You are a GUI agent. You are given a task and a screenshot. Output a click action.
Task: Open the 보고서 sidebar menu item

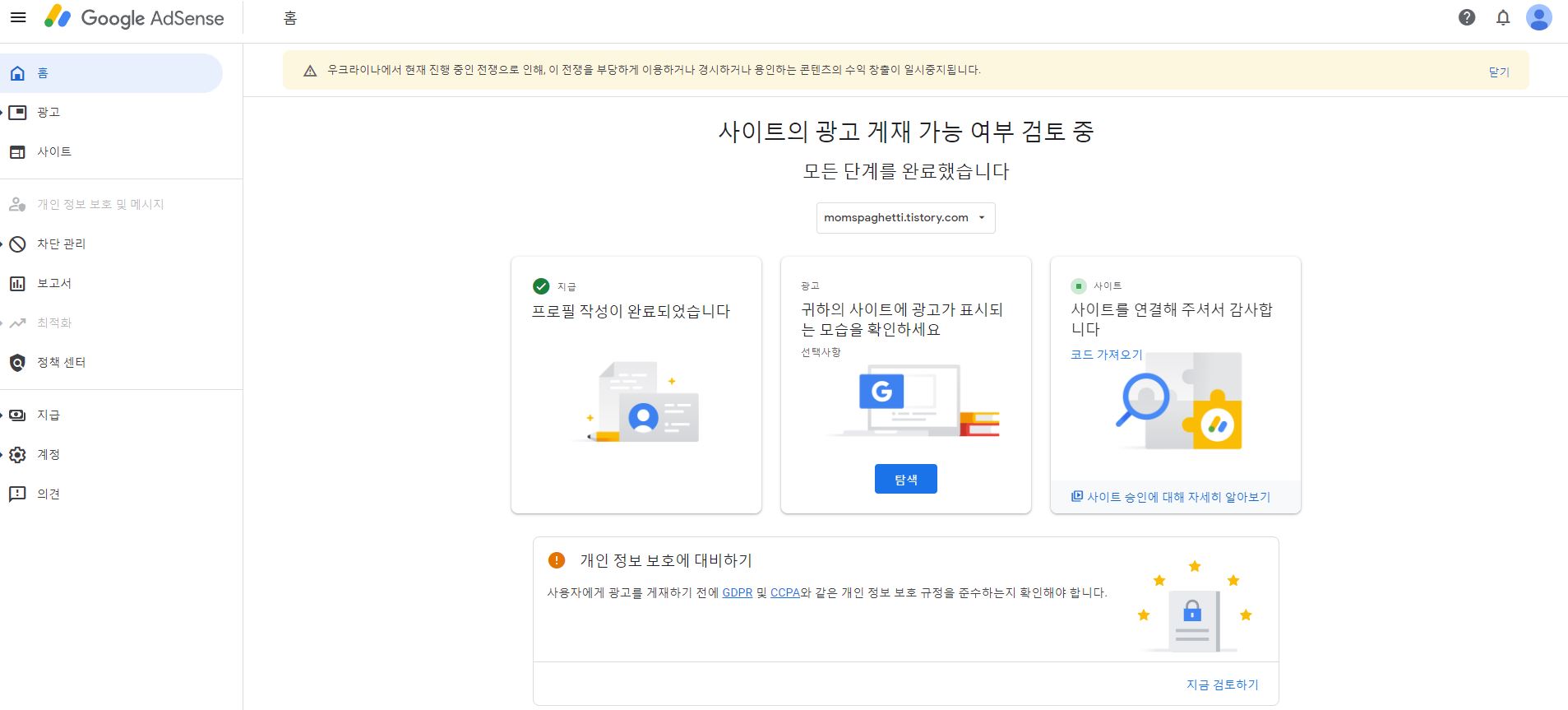(111, 284)
